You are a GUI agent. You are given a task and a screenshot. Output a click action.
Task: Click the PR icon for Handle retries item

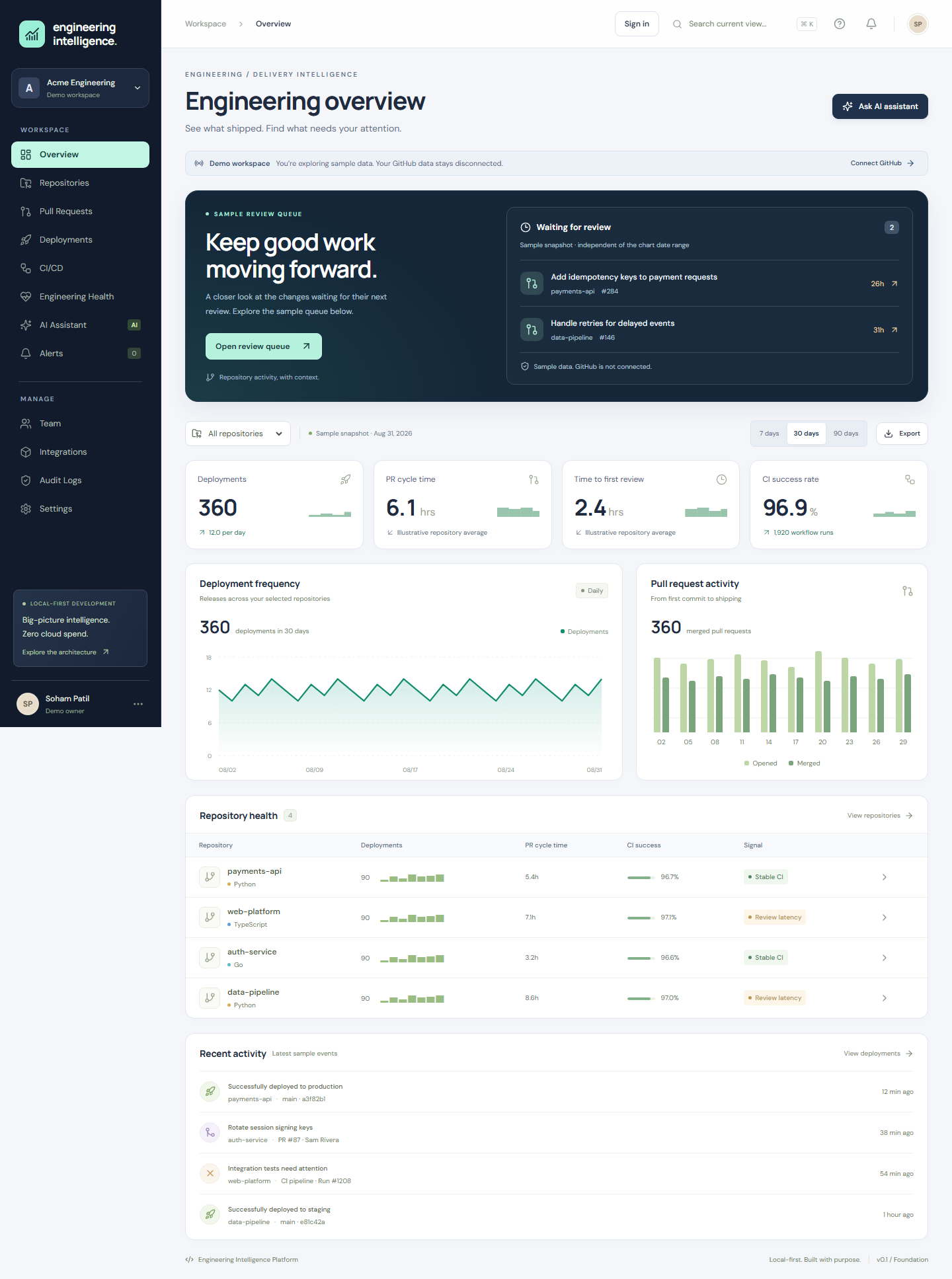[532, 330]
